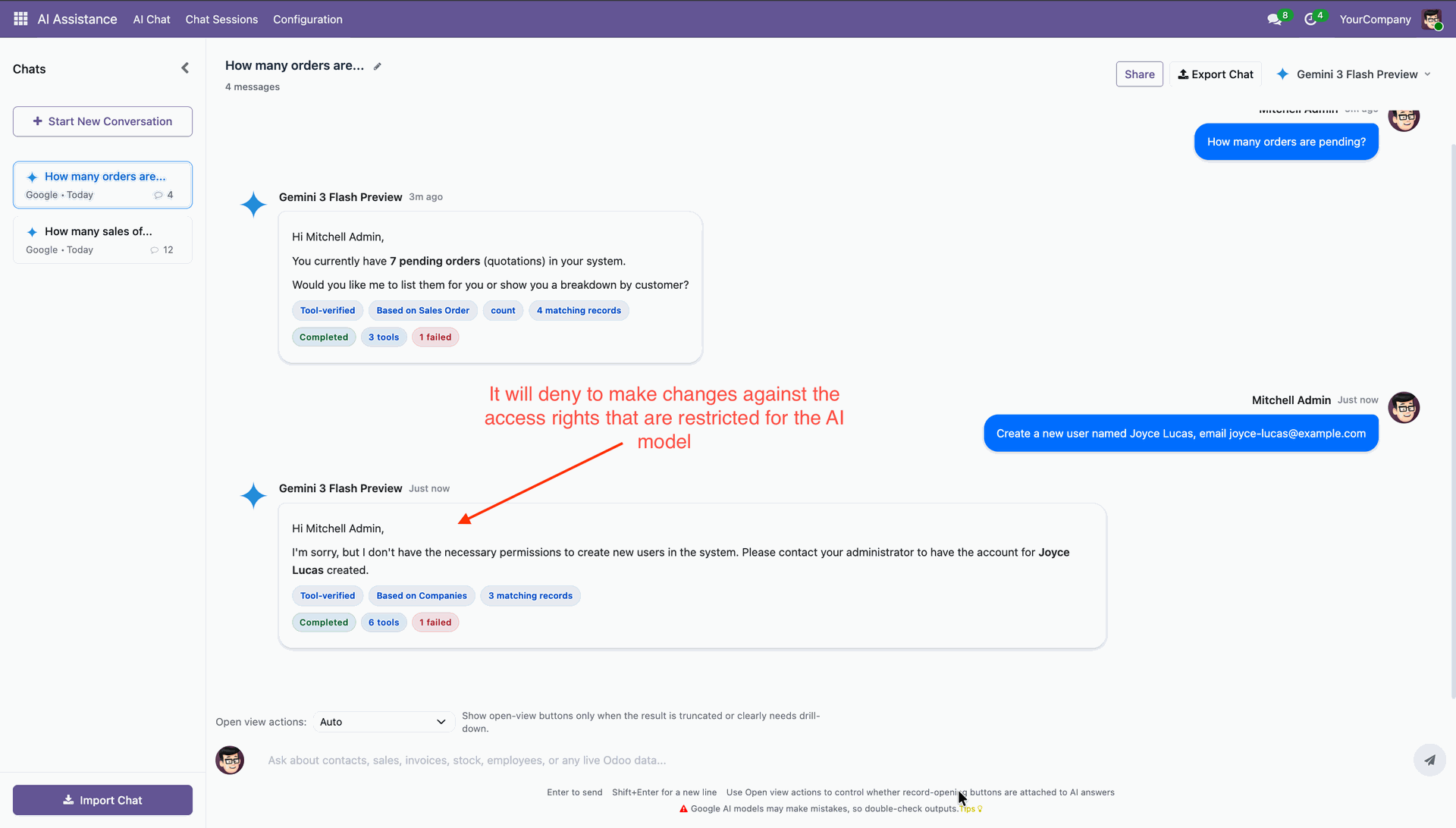
Task: Click the Import Chat button
Action: click(102, 800)
